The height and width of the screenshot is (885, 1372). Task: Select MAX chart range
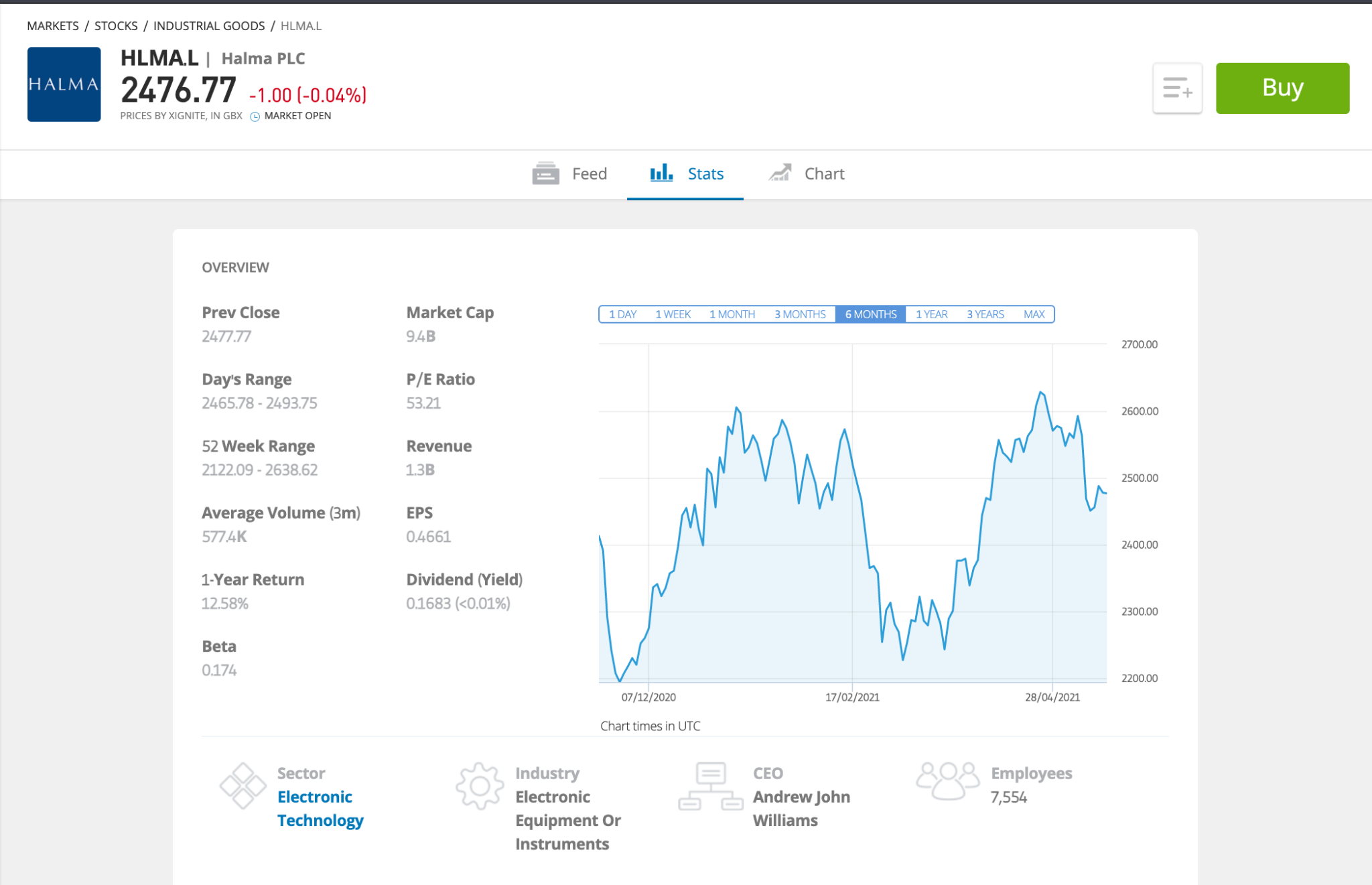pos(1034,314)
